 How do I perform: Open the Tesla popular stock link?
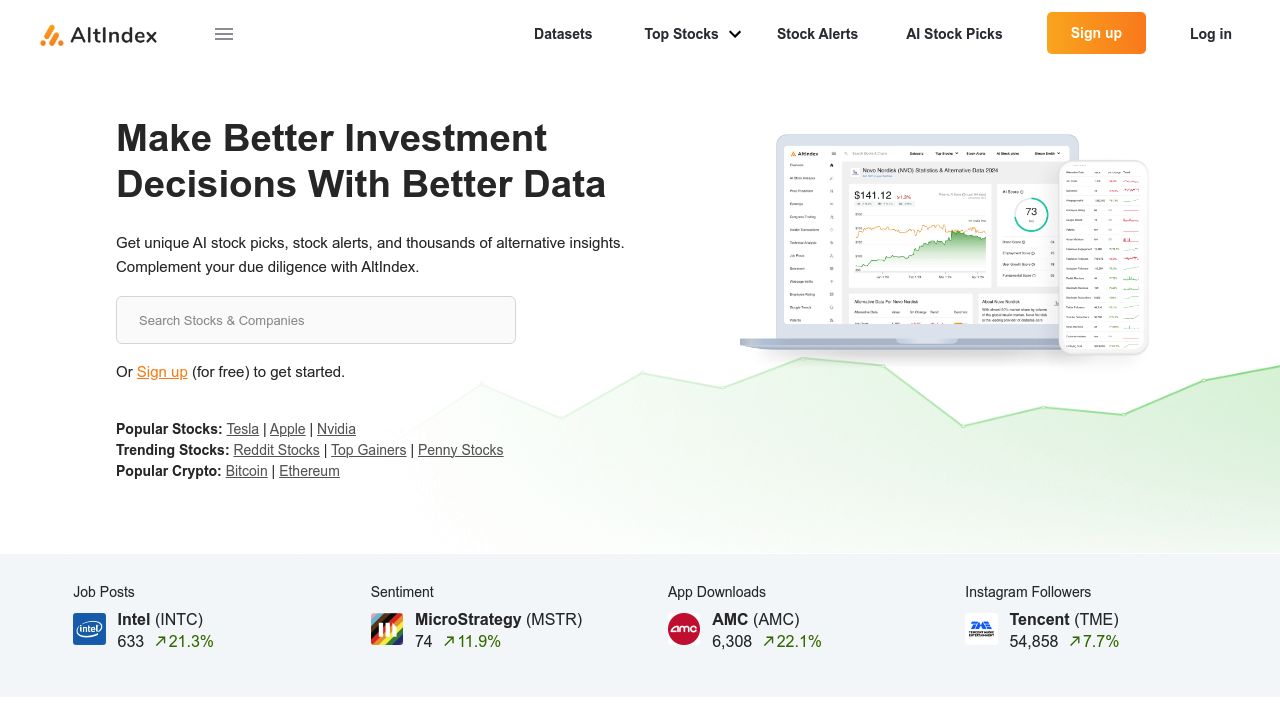(242, 429)
